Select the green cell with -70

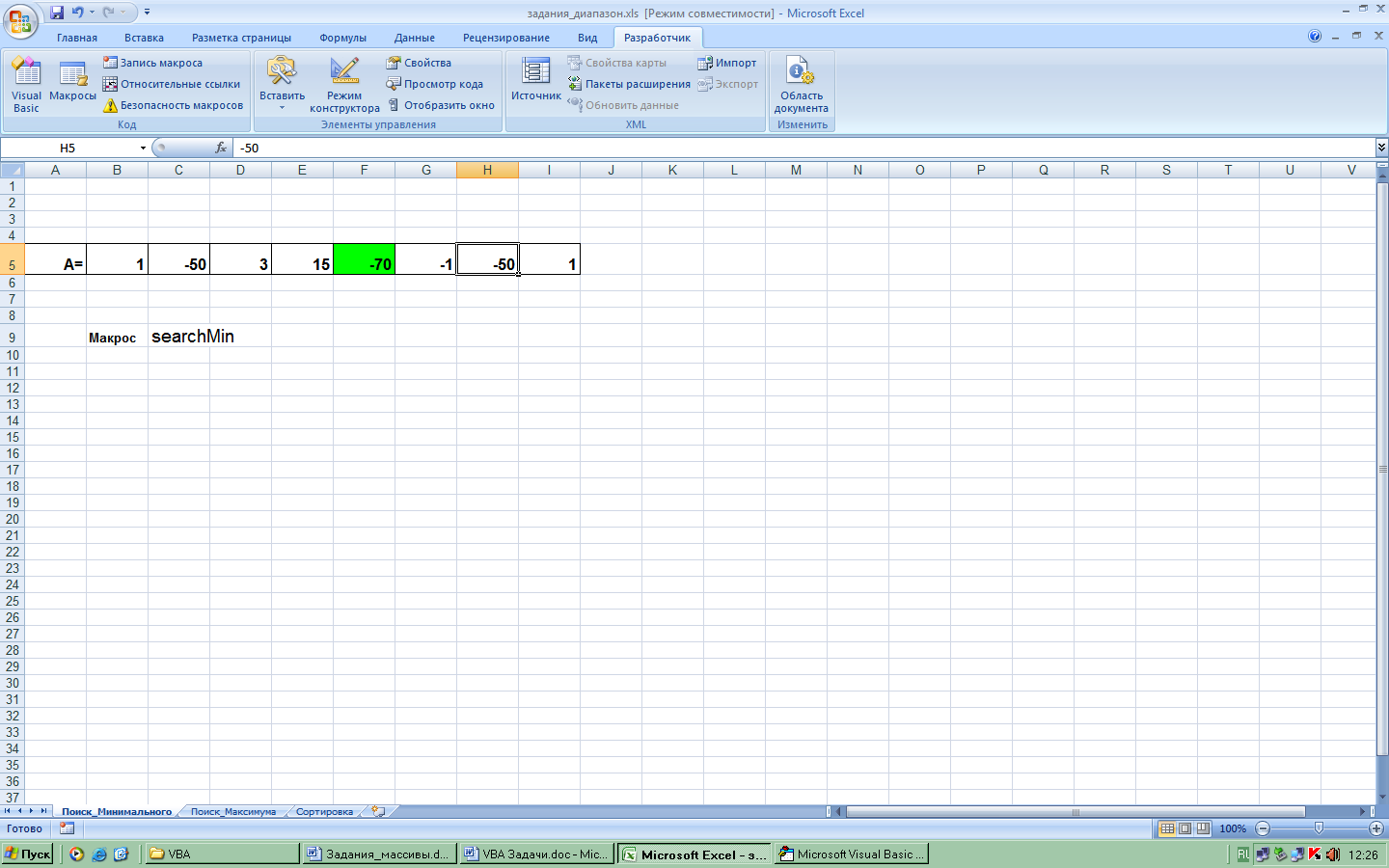[364, 259]
